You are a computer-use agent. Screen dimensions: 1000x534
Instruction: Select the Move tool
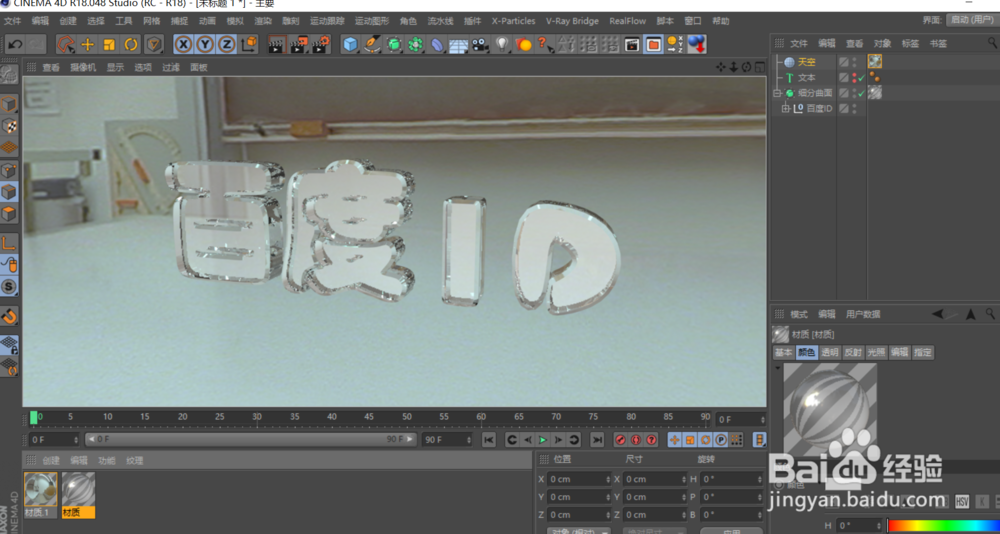[88, 45]
